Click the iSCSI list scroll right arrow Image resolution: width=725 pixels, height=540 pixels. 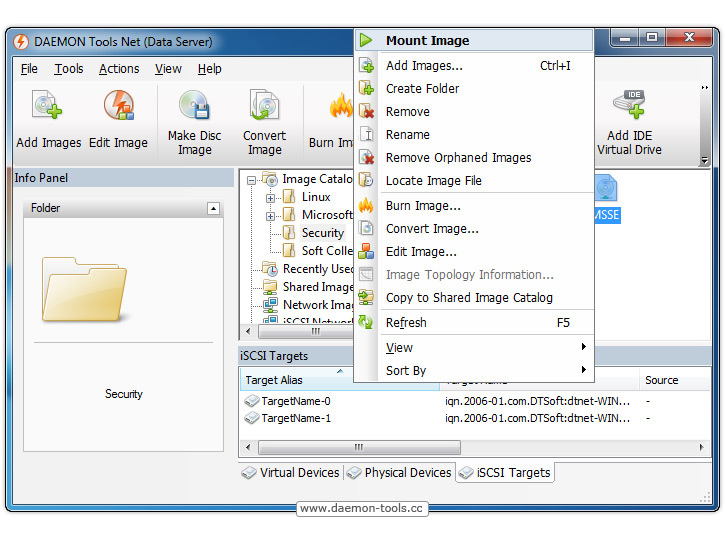(x=701, y=447)
